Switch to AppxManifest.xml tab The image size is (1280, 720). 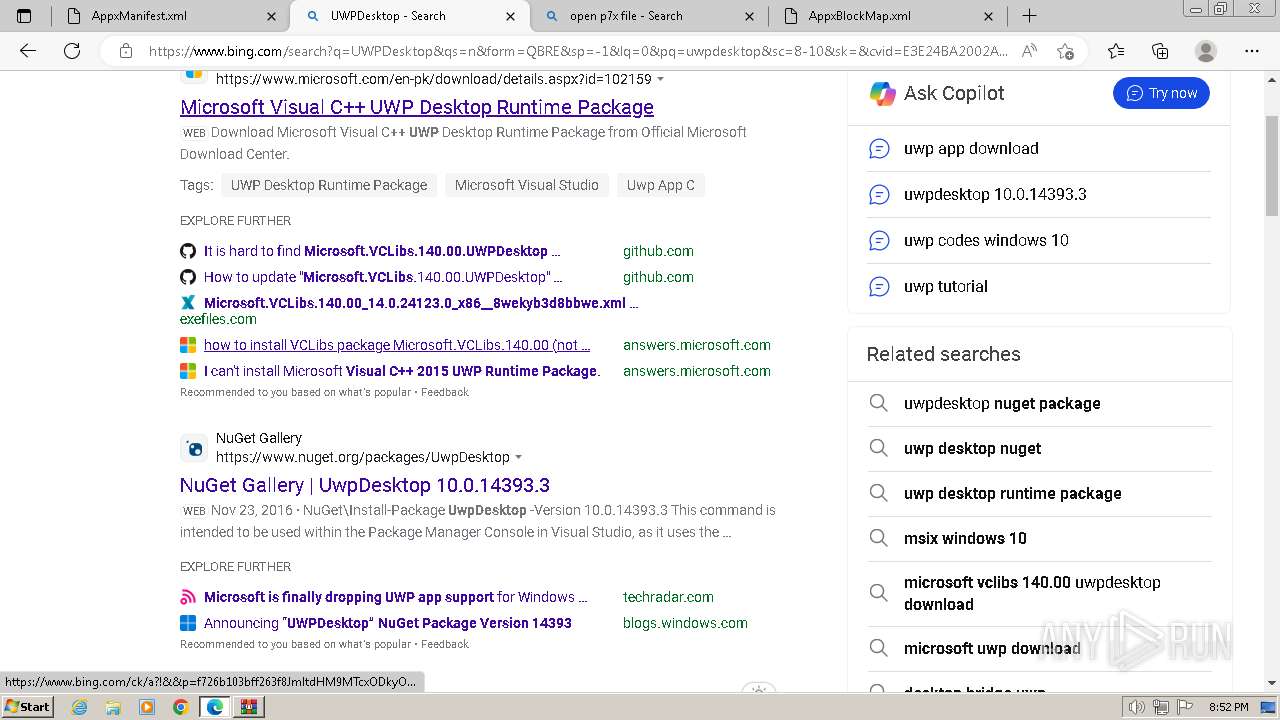tap(170, 16)
